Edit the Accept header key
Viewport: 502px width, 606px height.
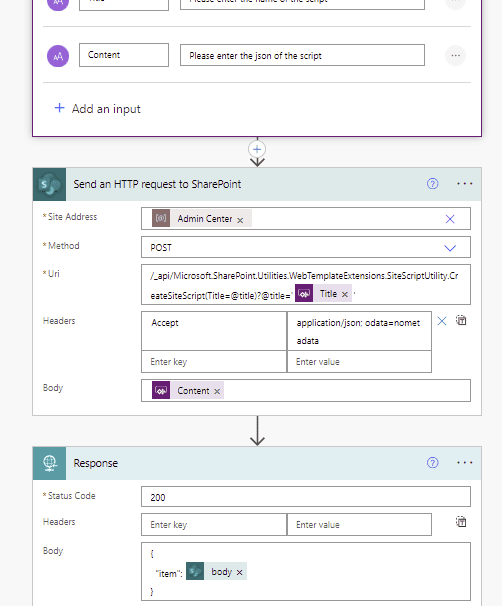[214, 331]
